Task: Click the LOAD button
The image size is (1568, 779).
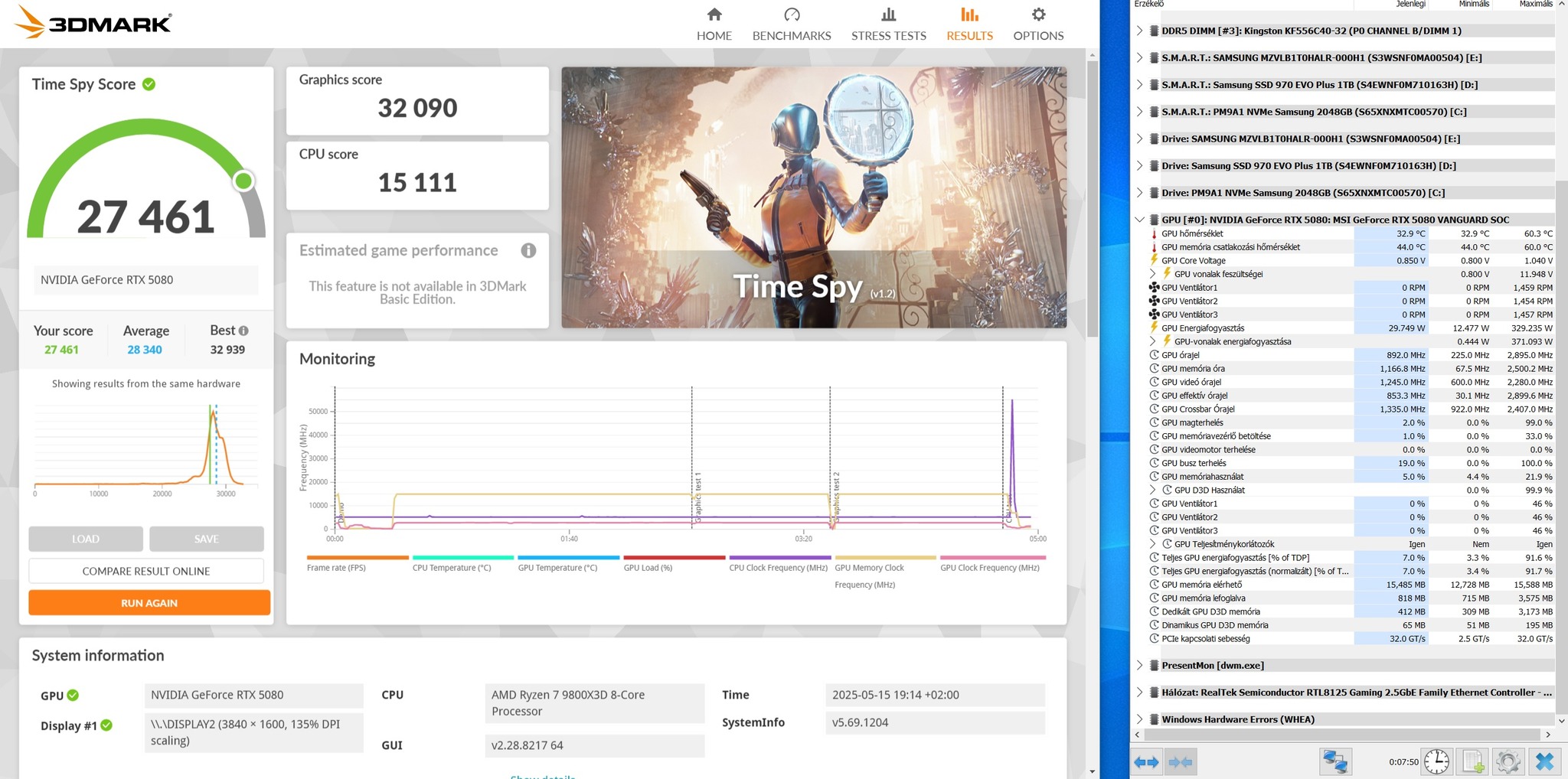Action: point(86,539)
